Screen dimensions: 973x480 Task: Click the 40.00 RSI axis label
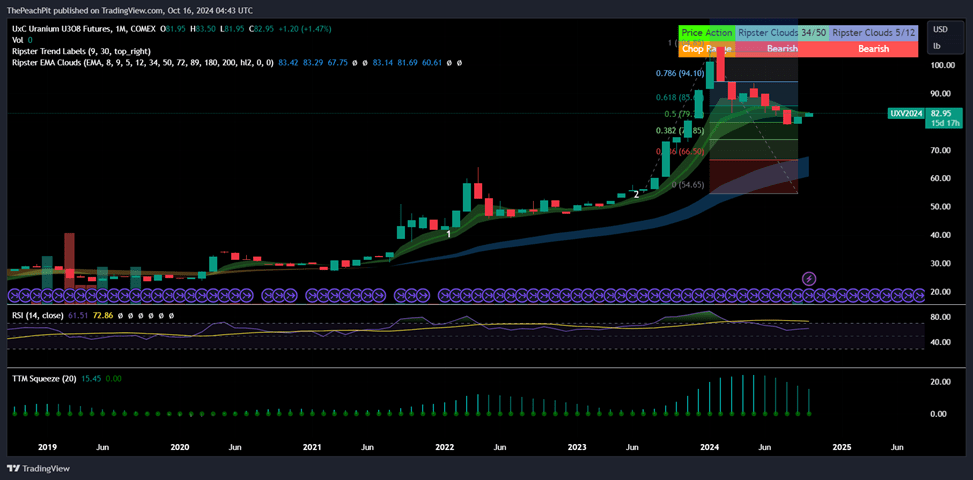click(942, 342)
